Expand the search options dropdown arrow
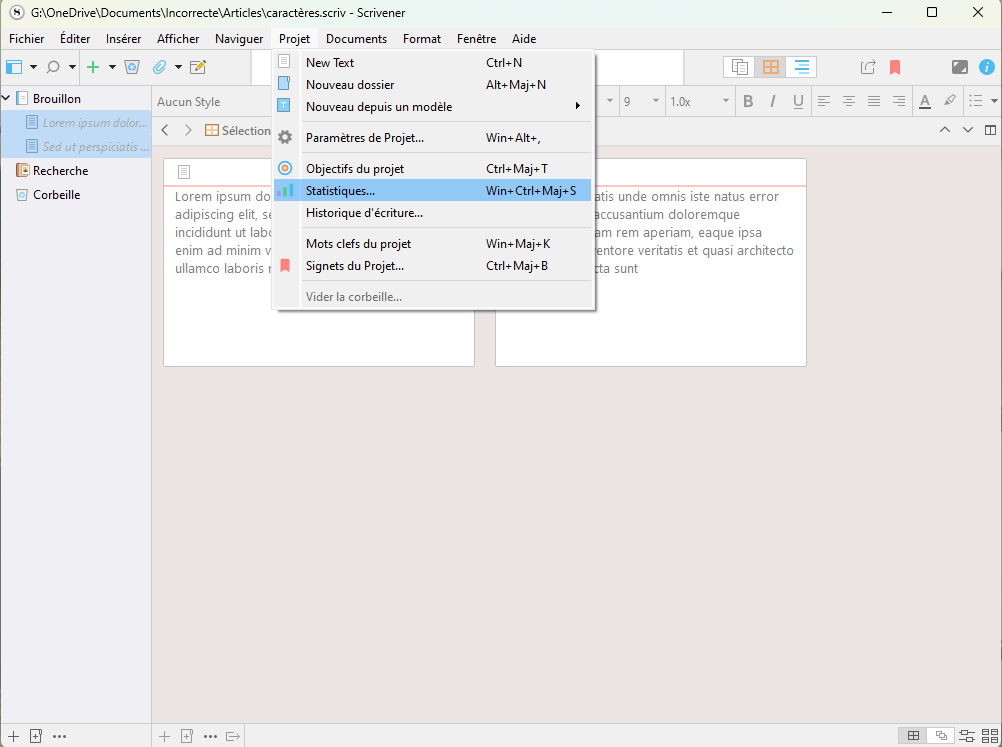This screenshot has width=1002, height=747. [72, 67]
